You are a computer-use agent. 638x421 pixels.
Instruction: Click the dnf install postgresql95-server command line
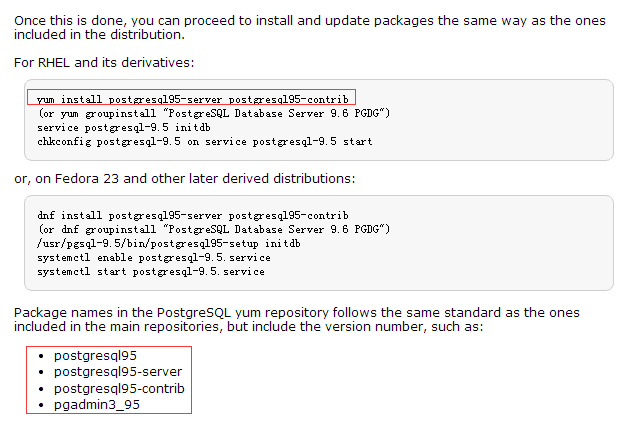point(192,216)
